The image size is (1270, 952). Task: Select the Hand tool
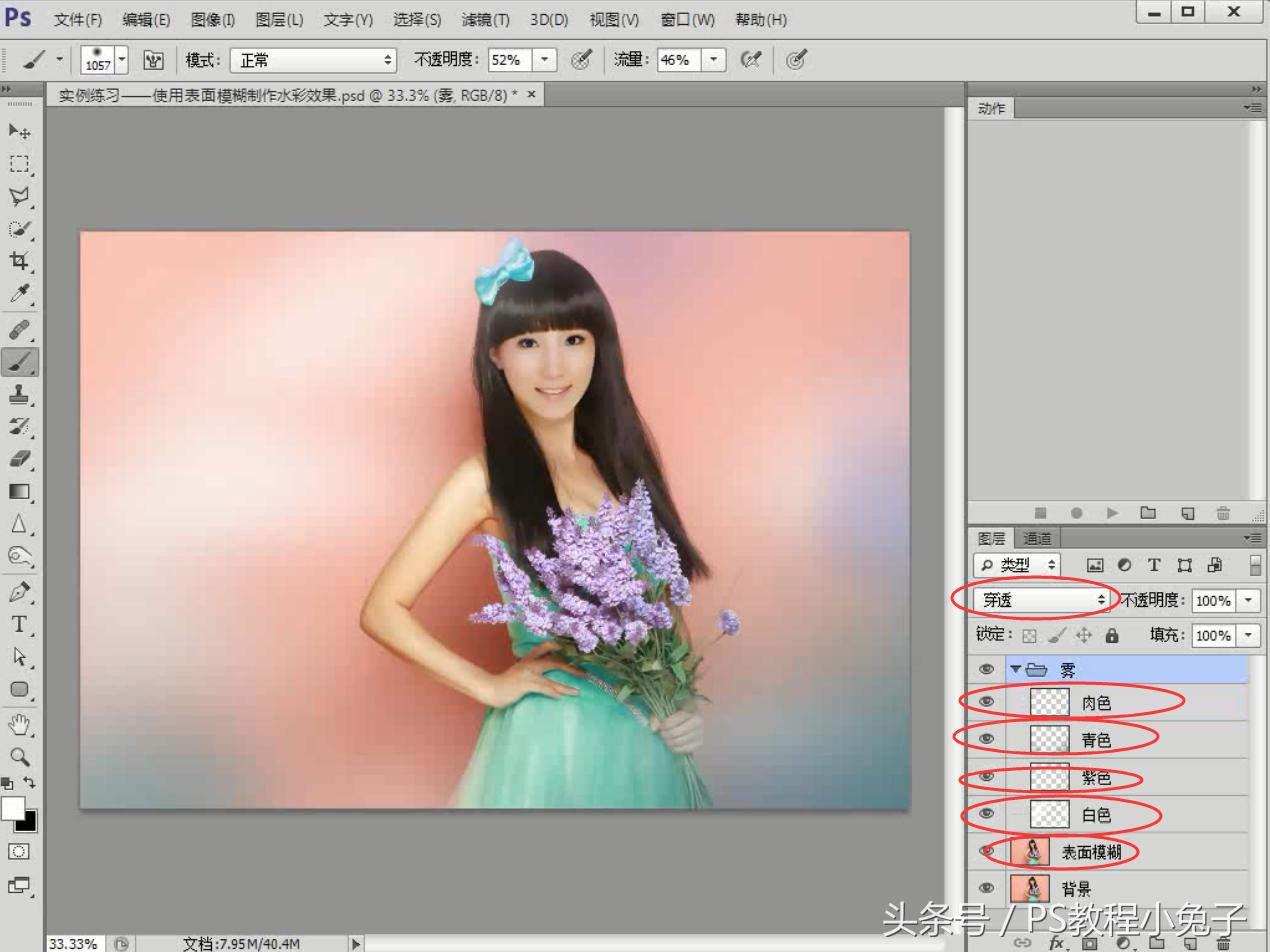(19, 724)
